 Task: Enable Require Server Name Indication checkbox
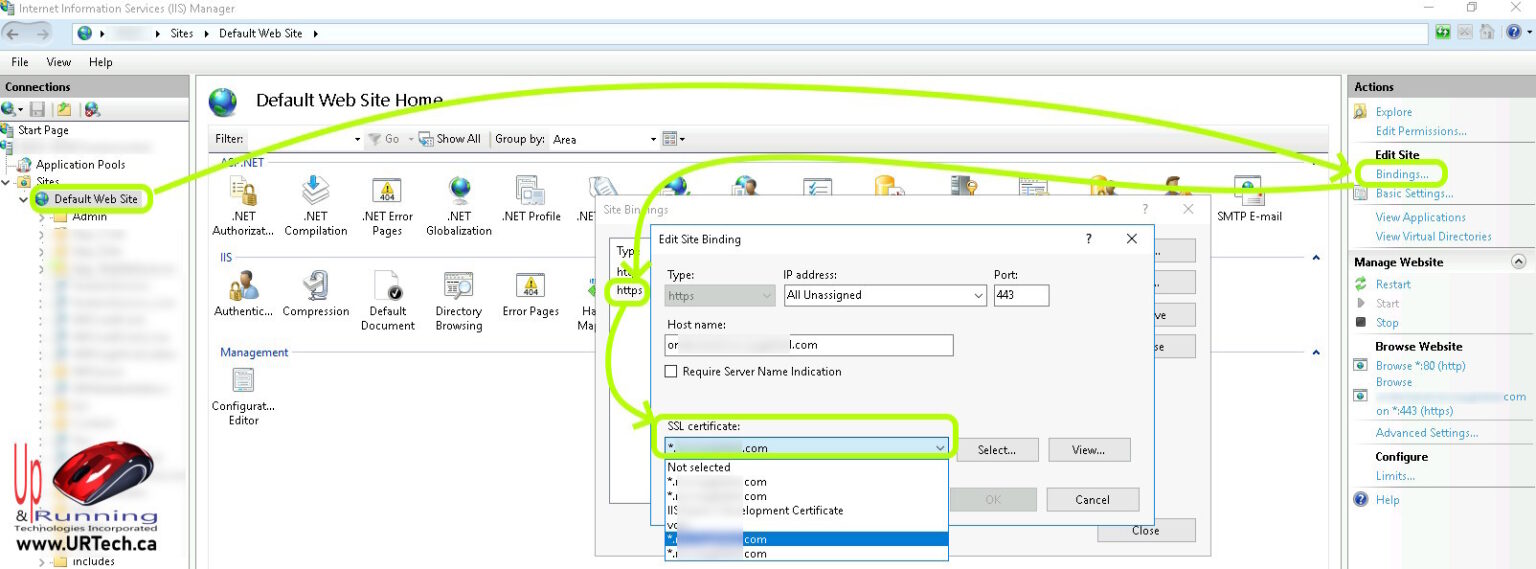673,372
